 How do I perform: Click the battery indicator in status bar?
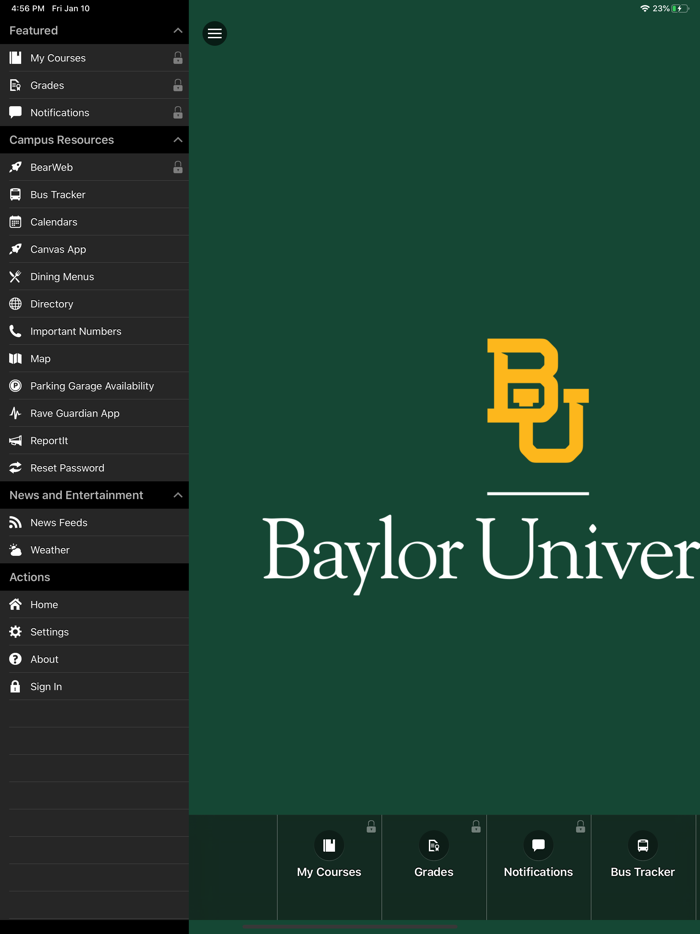point(680,8)
